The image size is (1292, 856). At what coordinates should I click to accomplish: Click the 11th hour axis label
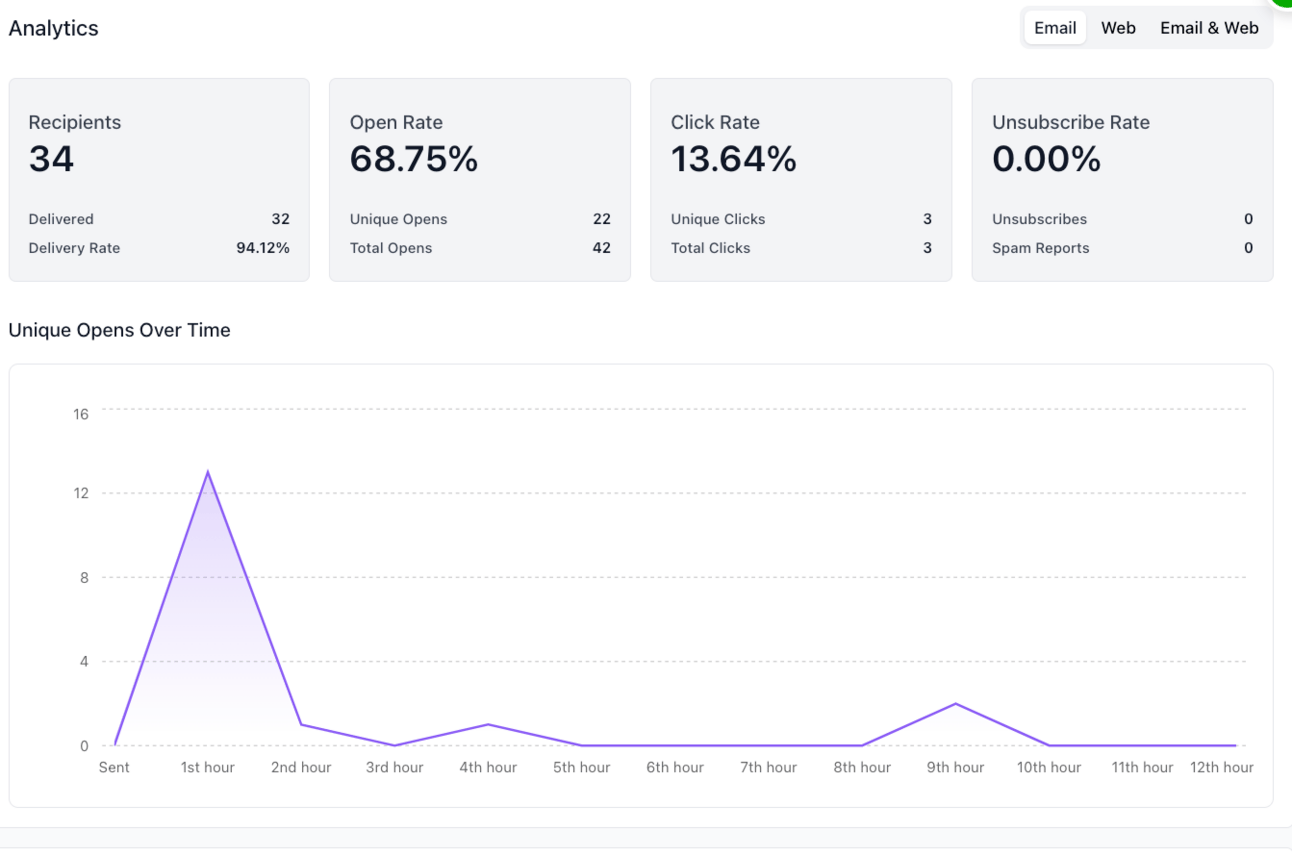[1143, 767]
